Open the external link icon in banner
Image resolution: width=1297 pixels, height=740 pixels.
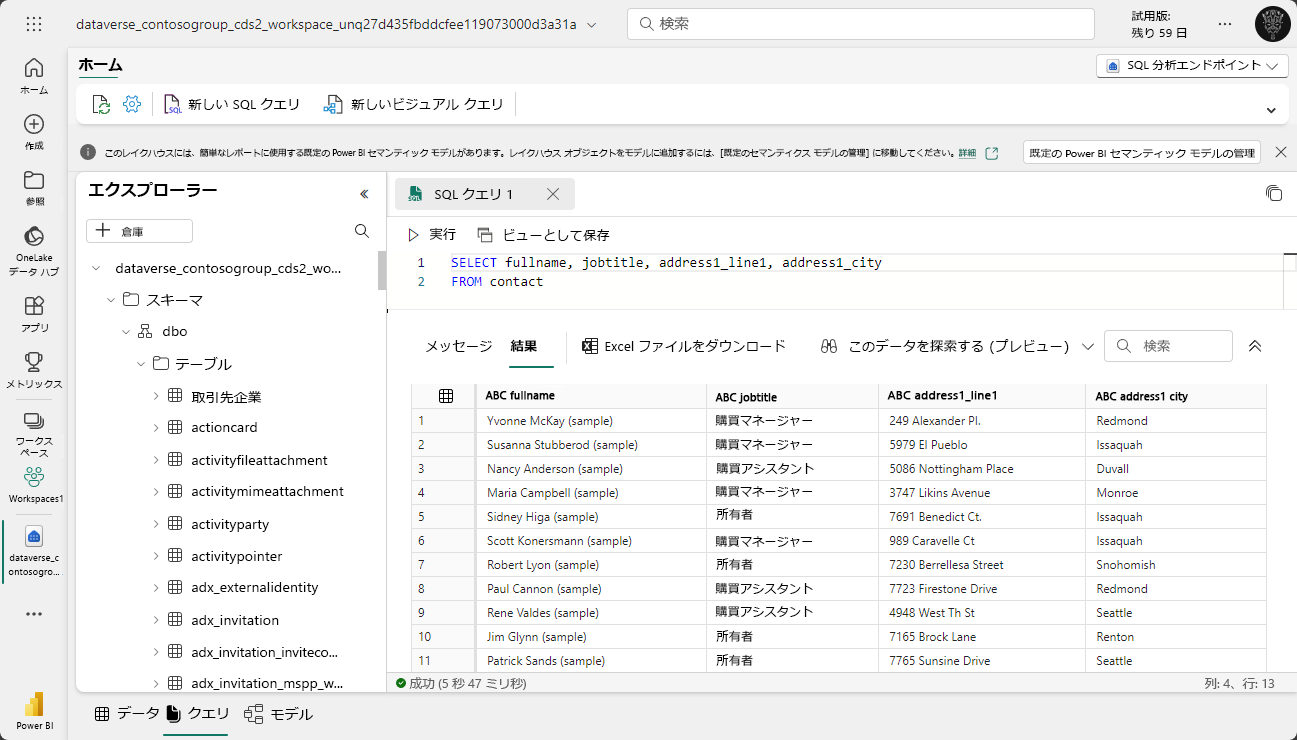point(992,153)
